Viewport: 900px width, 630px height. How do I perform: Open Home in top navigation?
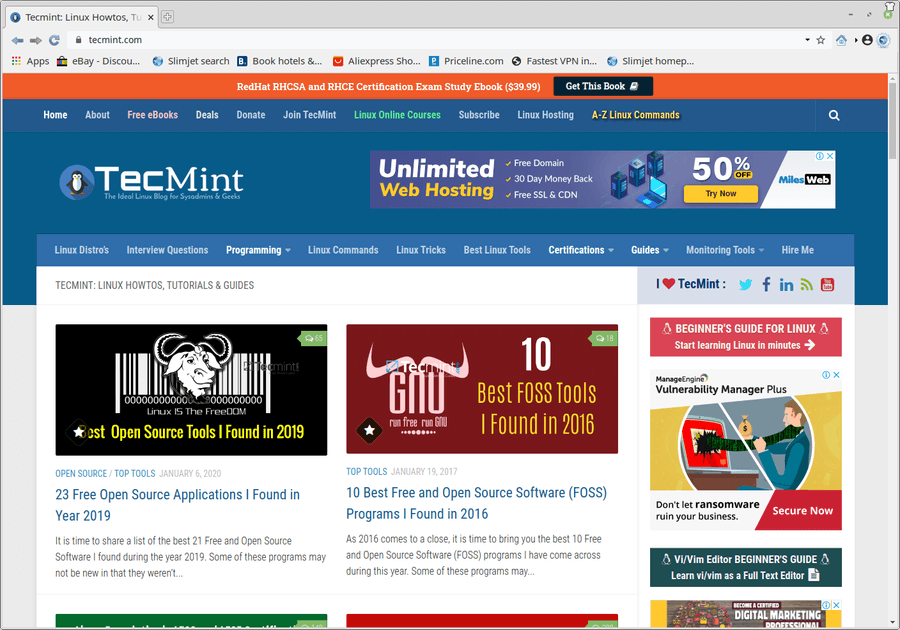click(x=55, y=115)
